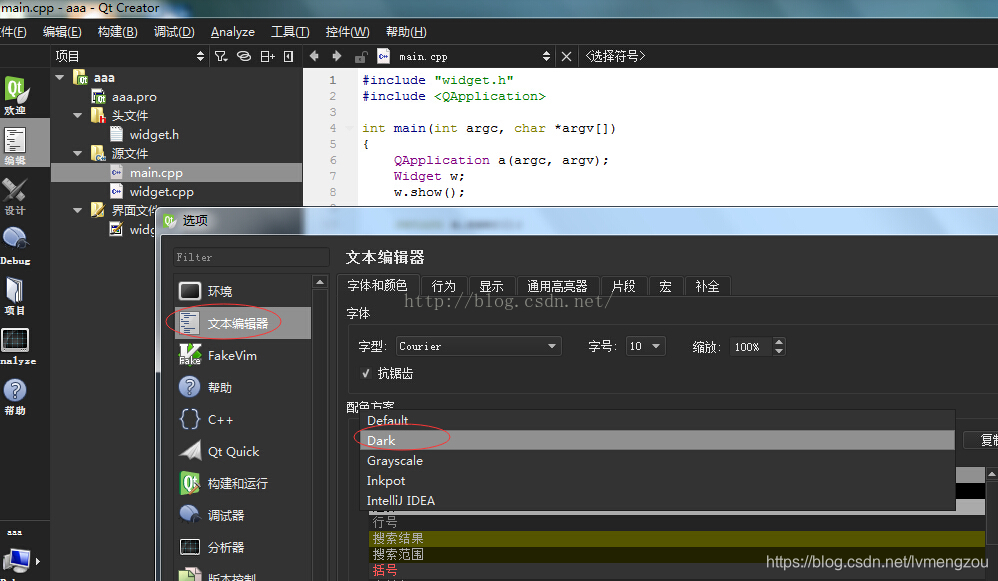Close the project sidebar panel icon

pyautogui.click(x=288, y=57)
